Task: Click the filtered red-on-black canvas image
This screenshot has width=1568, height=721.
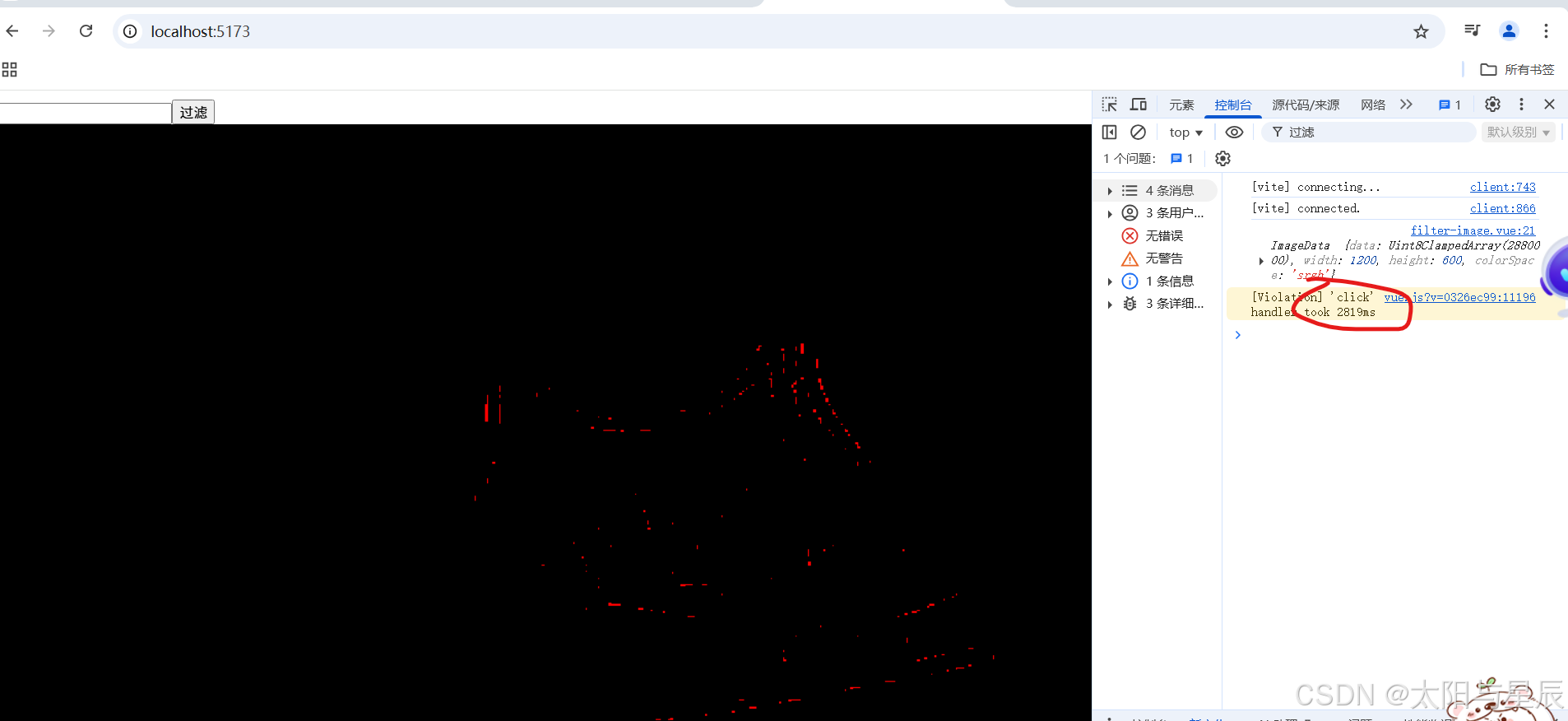Action: [x=545, y=422]
